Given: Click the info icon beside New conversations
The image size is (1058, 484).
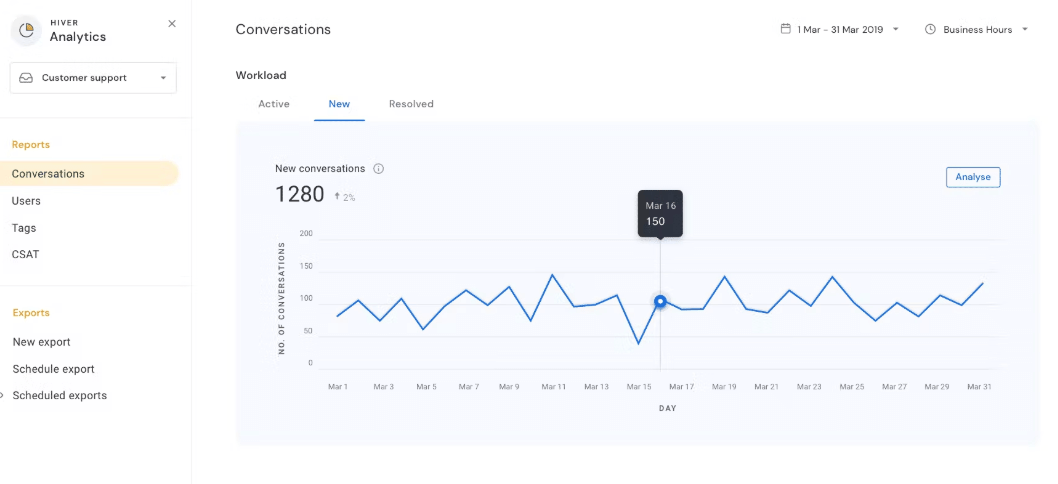Looking at the screenshot, I should click(x=379, y=169).
